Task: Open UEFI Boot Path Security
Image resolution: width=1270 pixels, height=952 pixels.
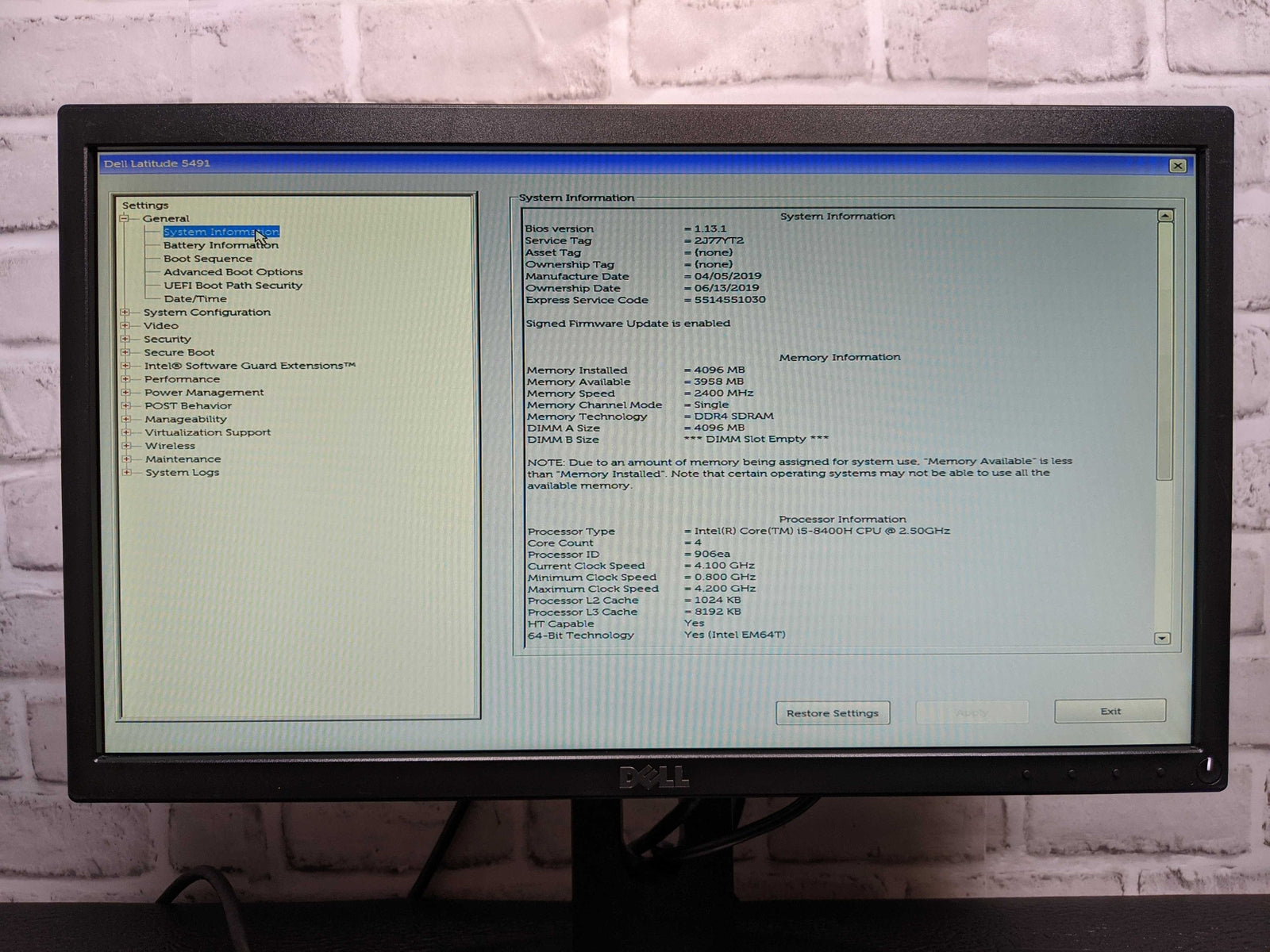Action: [233, 286]
